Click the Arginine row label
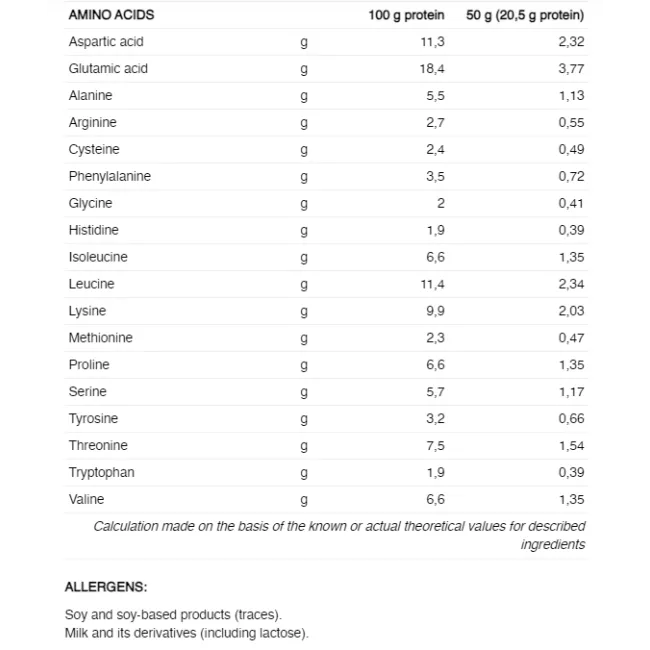 92,123
